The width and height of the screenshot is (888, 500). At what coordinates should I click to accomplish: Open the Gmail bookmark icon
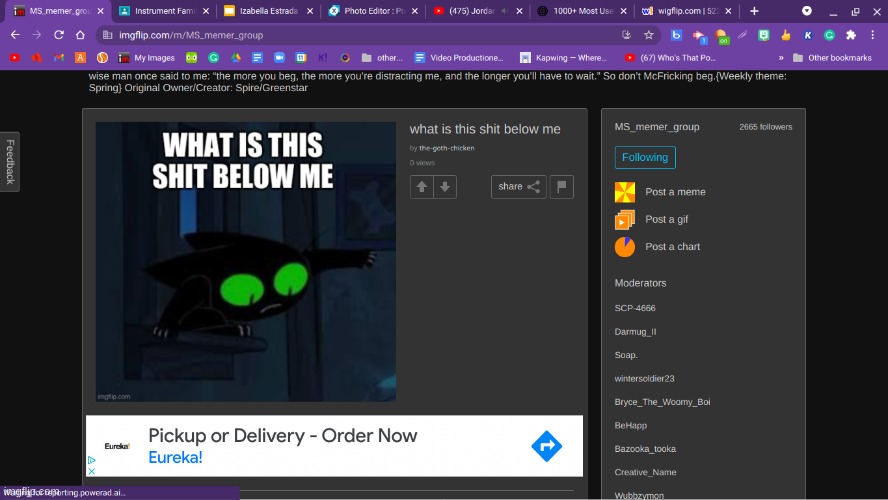point(59,58)
